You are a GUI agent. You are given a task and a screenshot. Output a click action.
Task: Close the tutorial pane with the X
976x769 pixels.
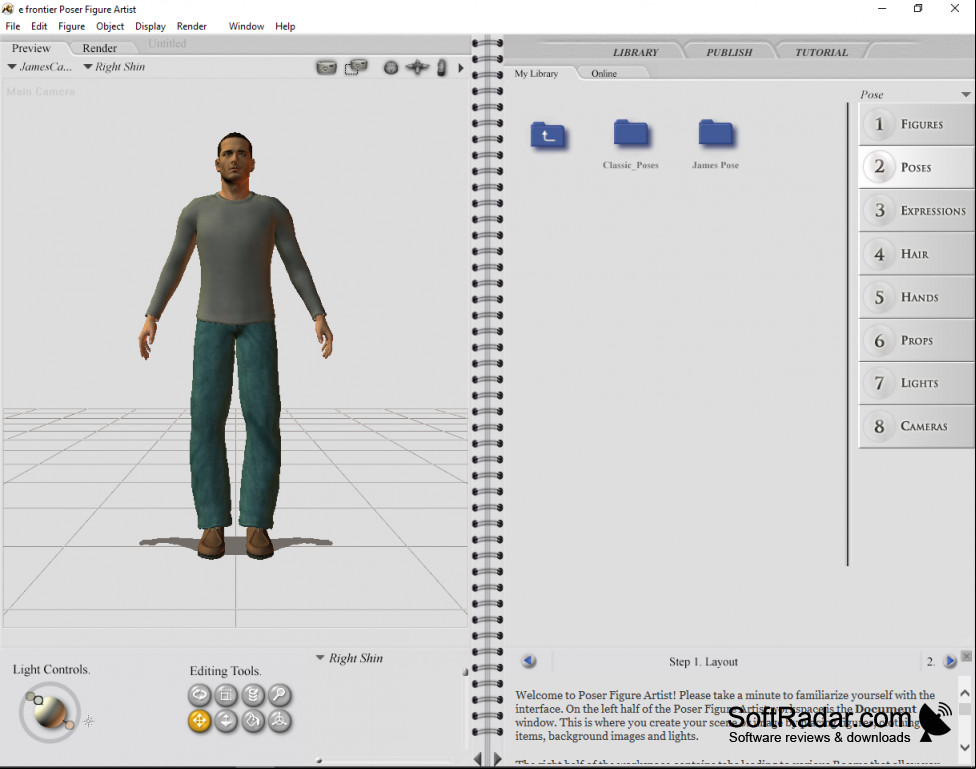coord(966,656)
